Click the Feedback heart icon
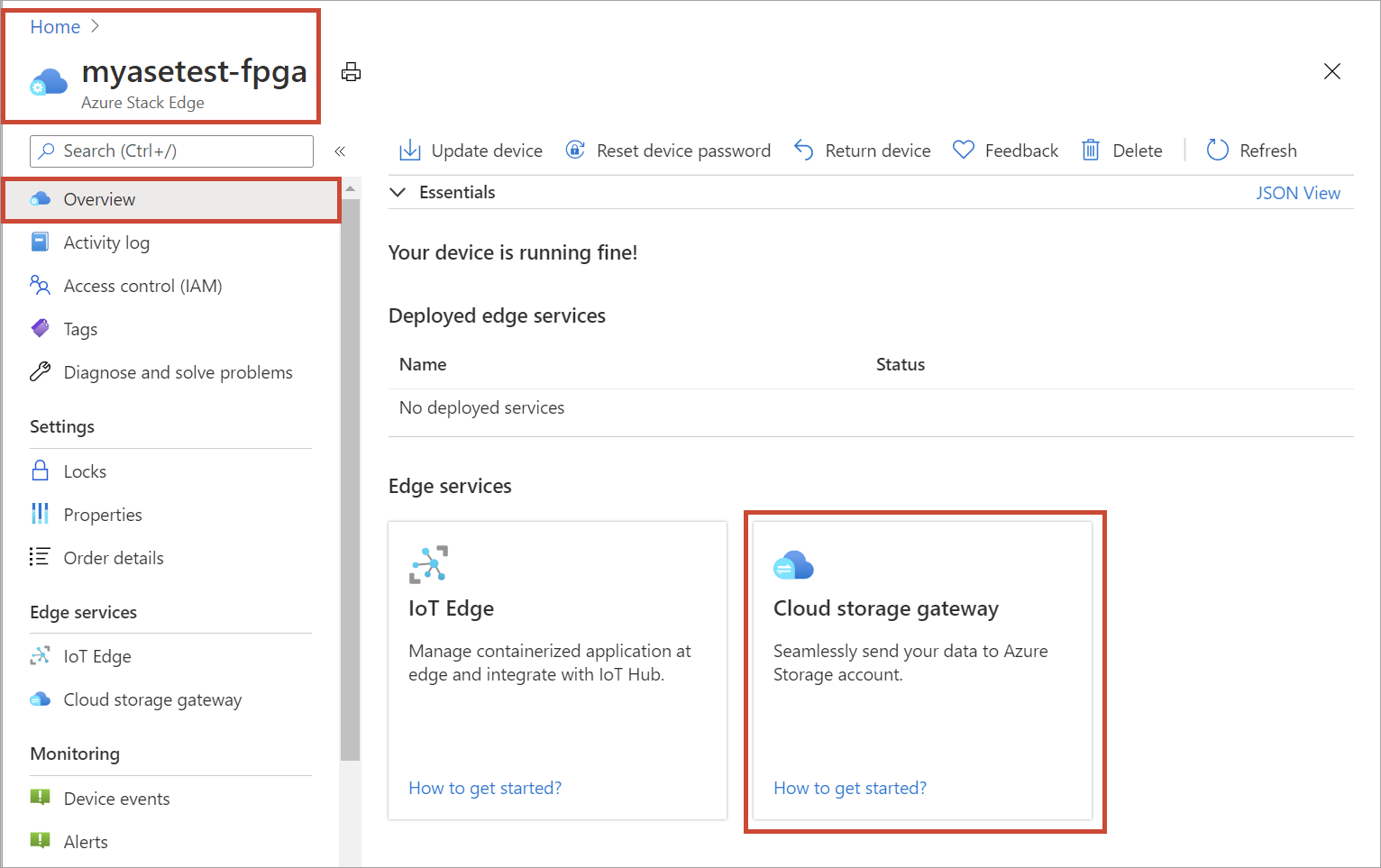This screenshot has width=1381, height=868. pos(964,151)
